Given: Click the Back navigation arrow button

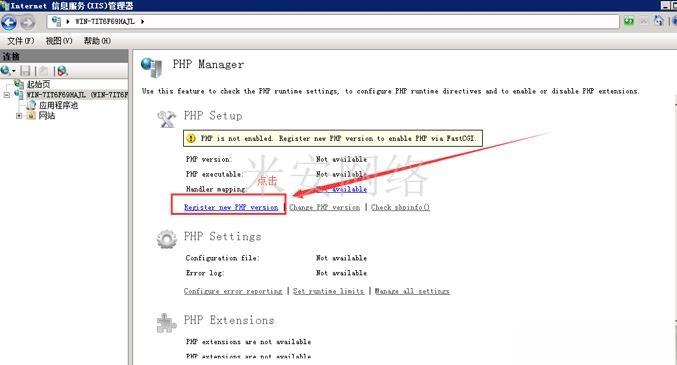Looking at the screenshot, I should [9, 22].
